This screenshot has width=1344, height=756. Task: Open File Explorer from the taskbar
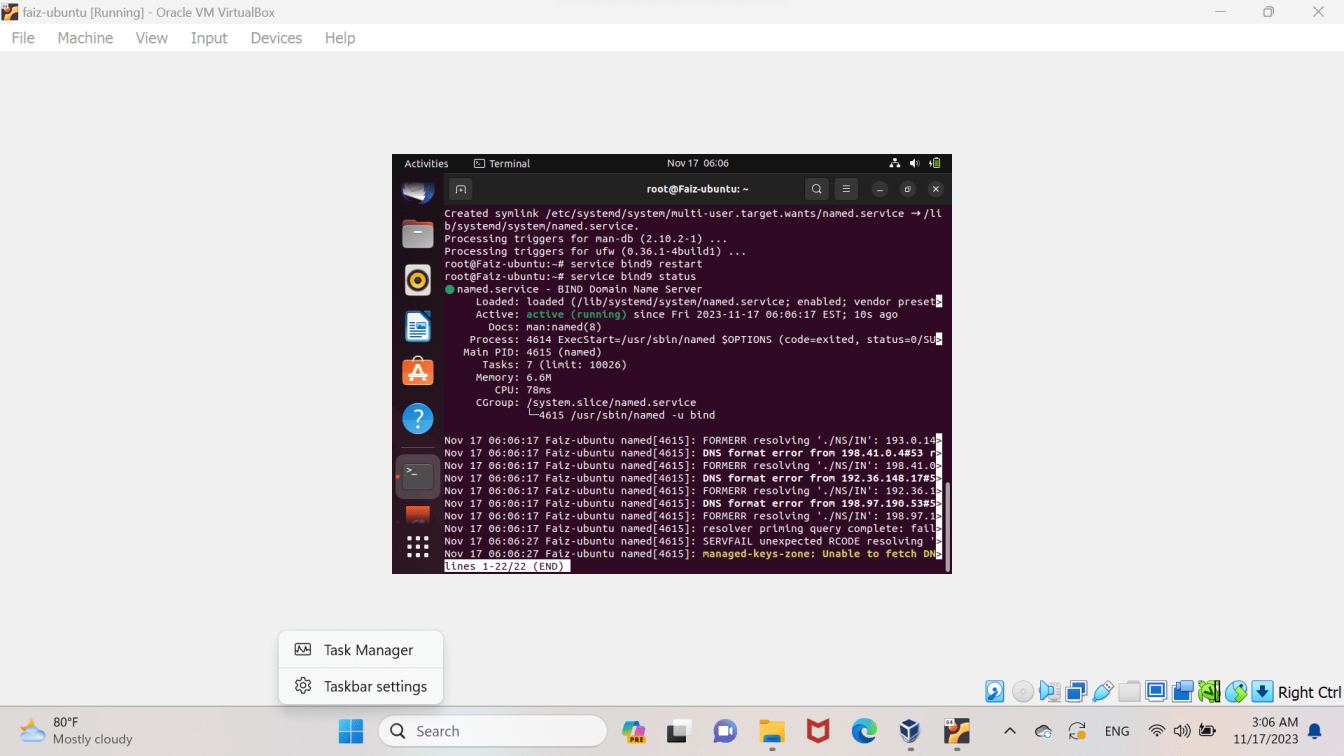[x=772, y=731]
